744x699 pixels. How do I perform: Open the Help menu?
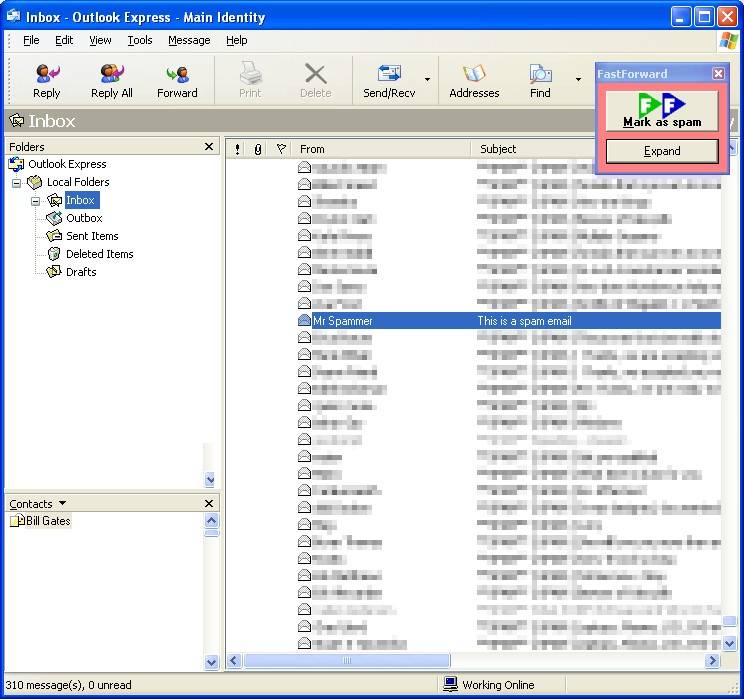pyautogui.click(x=236, y=40)
